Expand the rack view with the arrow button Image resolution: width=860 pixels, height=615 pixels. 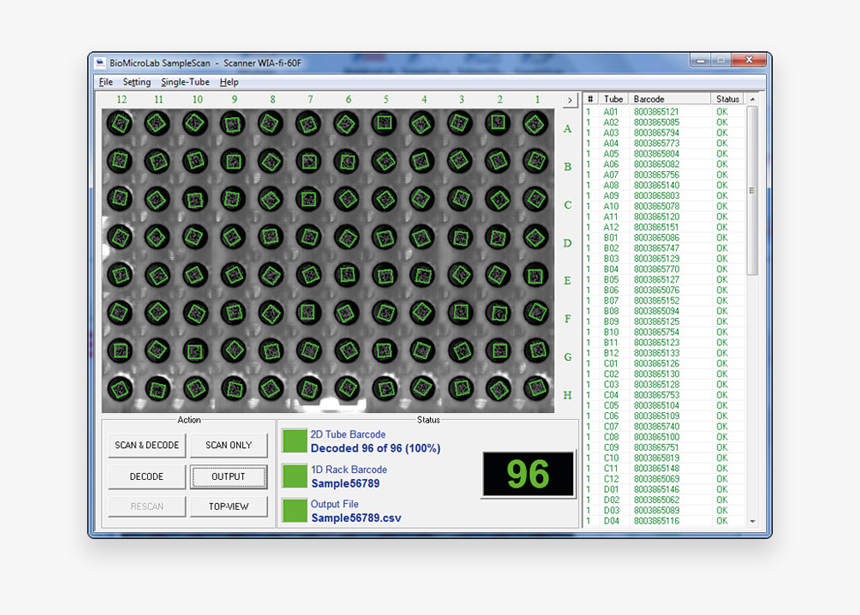click(570, 100)
